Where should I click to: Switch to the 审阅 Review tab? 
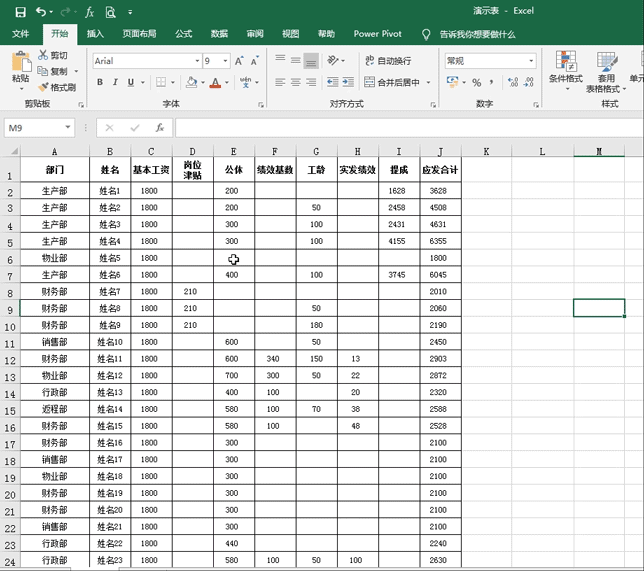(255, 34)
